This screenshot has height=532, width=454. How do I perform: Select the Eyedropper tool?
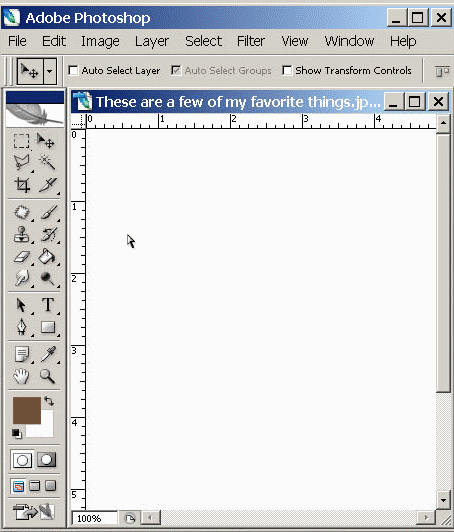pos(48,354)
